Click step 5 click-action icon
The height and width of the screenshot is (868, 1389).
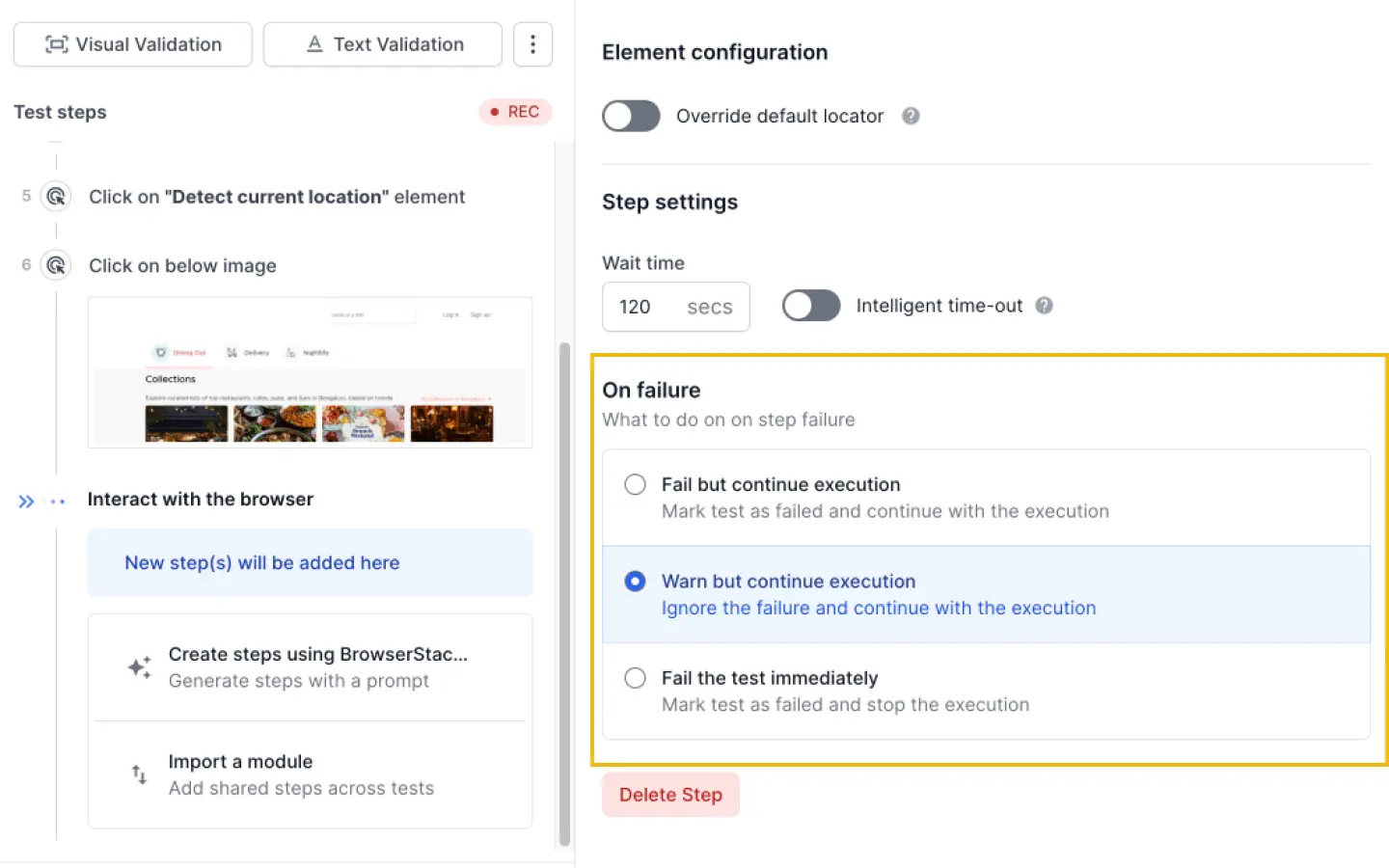coord(57,197)
